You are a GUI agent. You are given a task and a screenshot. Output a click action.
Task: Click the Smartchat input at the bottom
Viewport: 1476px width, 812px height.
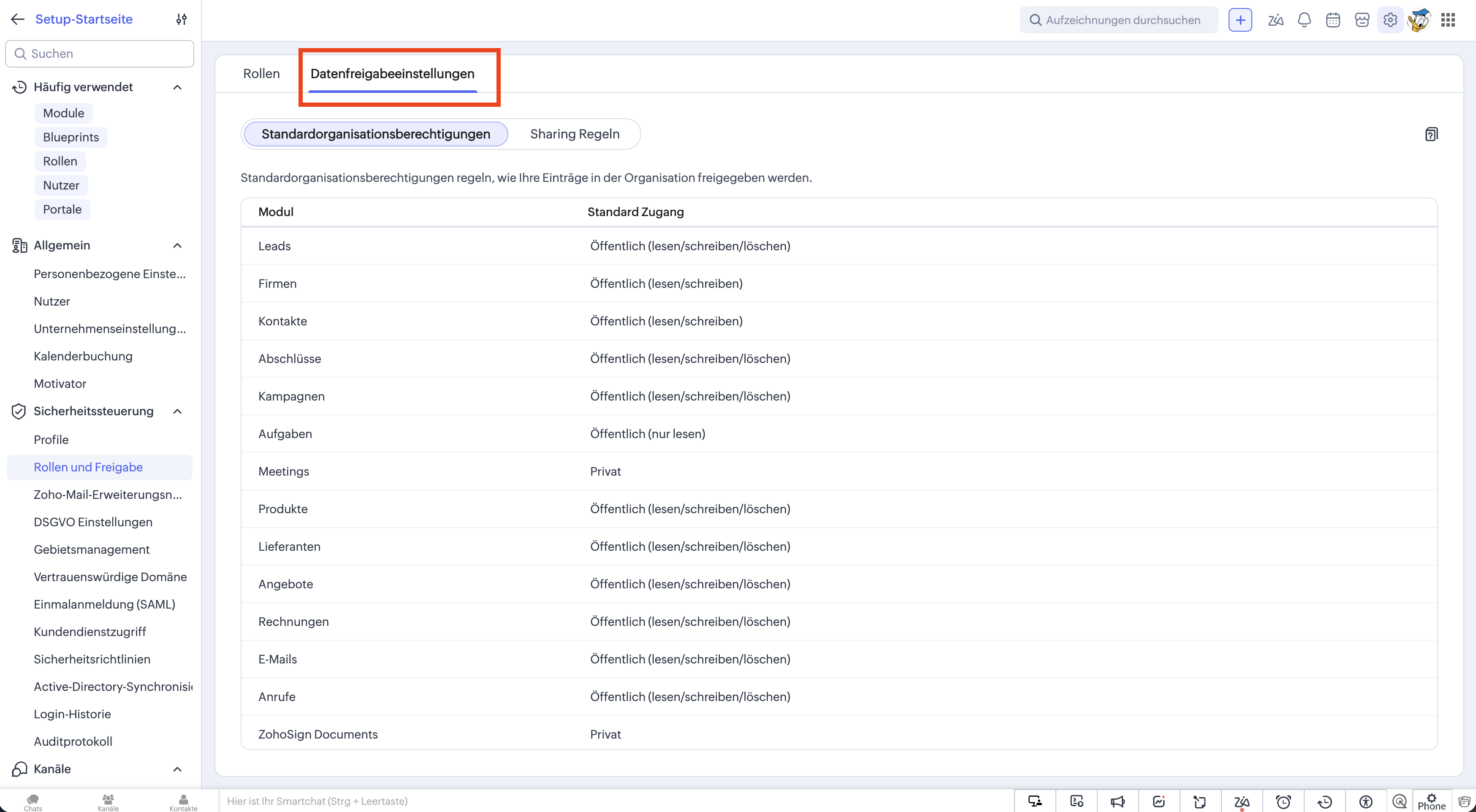616,801
